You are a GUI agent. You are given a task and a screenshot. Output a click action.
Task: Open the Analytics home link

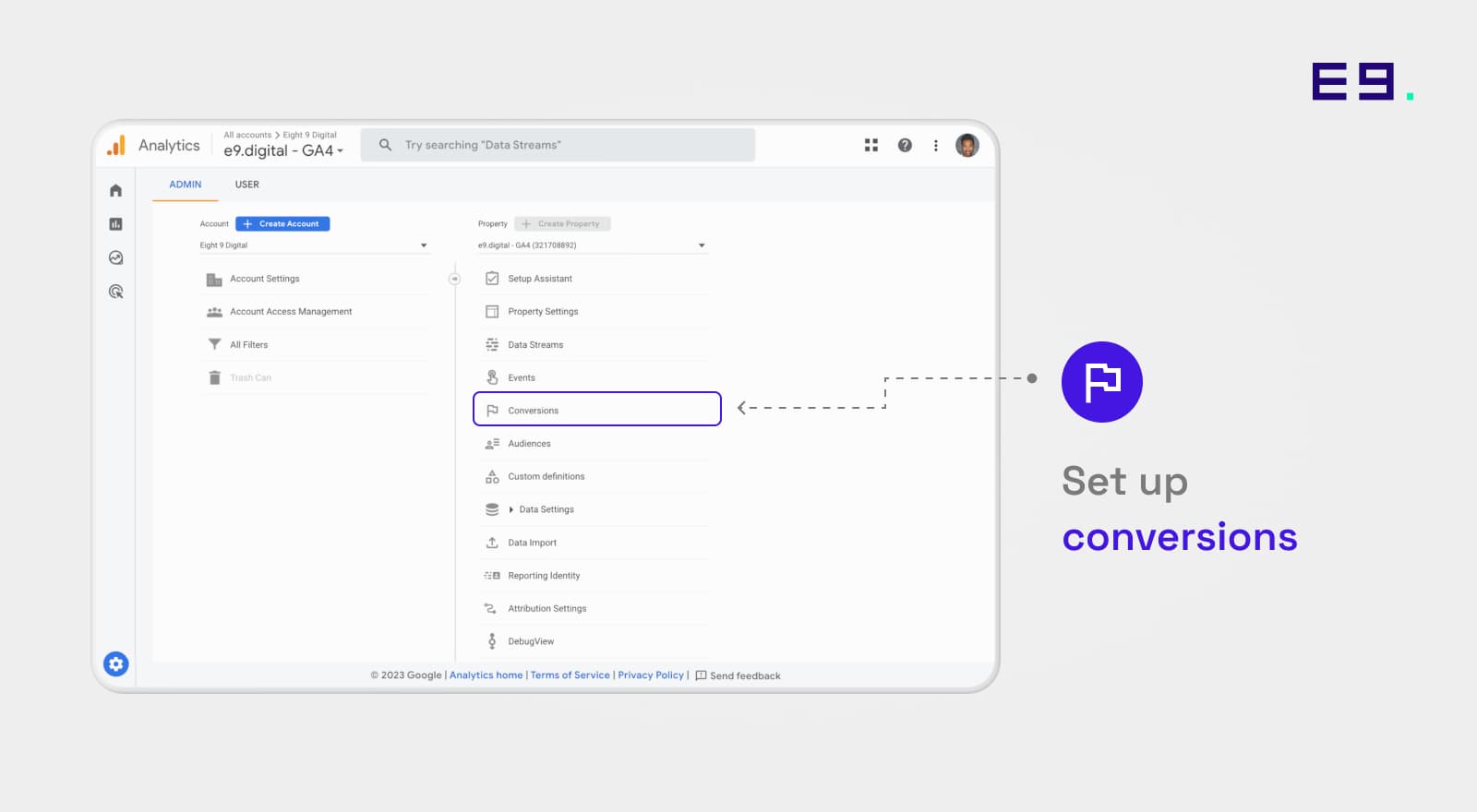[x=486, y=675]
